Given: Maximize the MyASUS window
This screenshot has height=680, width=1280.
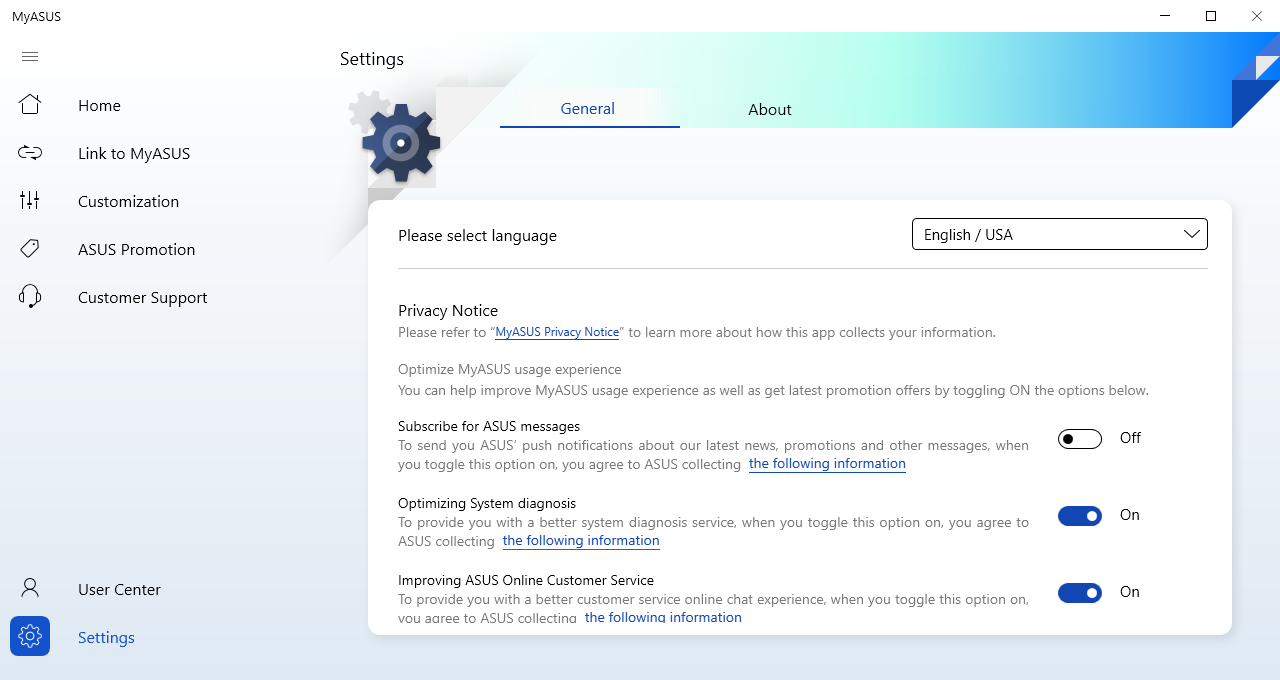Looking at the screenshot, I should pyautogui.click(x=1211, y=16).
